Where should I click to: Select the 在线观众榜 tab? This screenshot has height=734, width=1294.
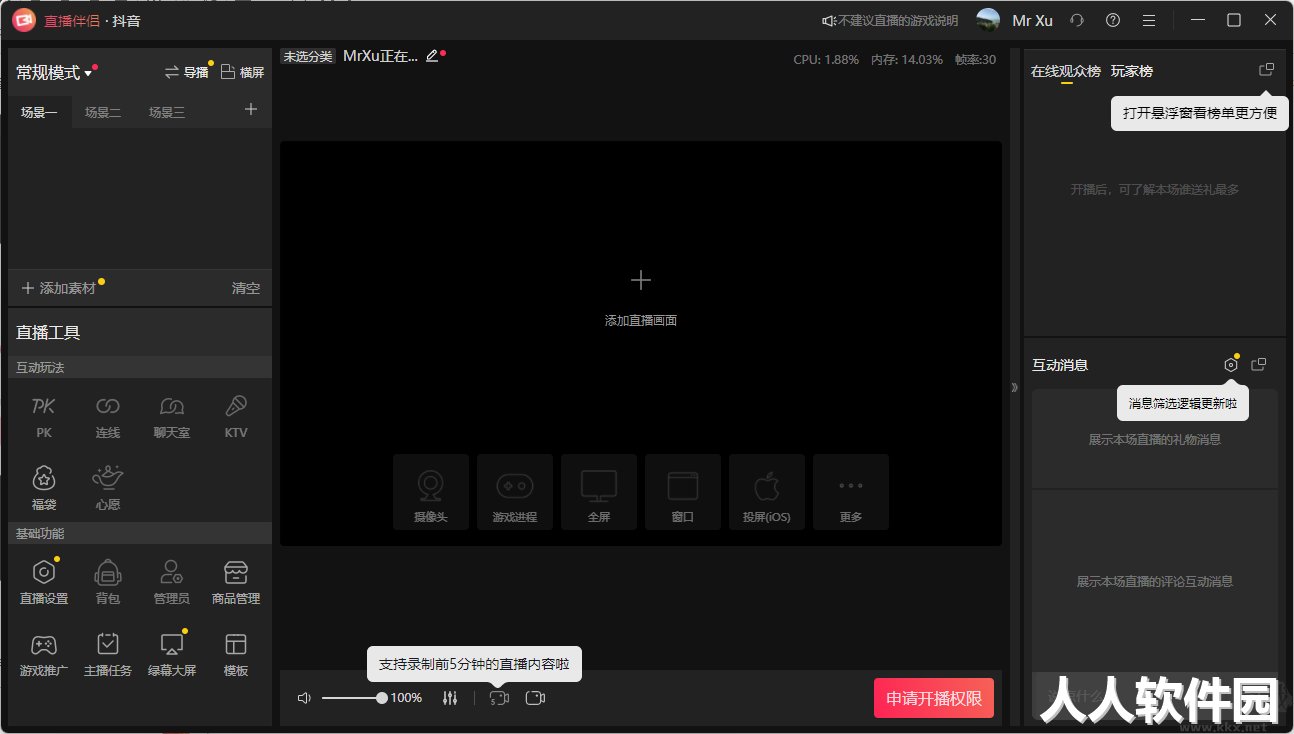1066,71
